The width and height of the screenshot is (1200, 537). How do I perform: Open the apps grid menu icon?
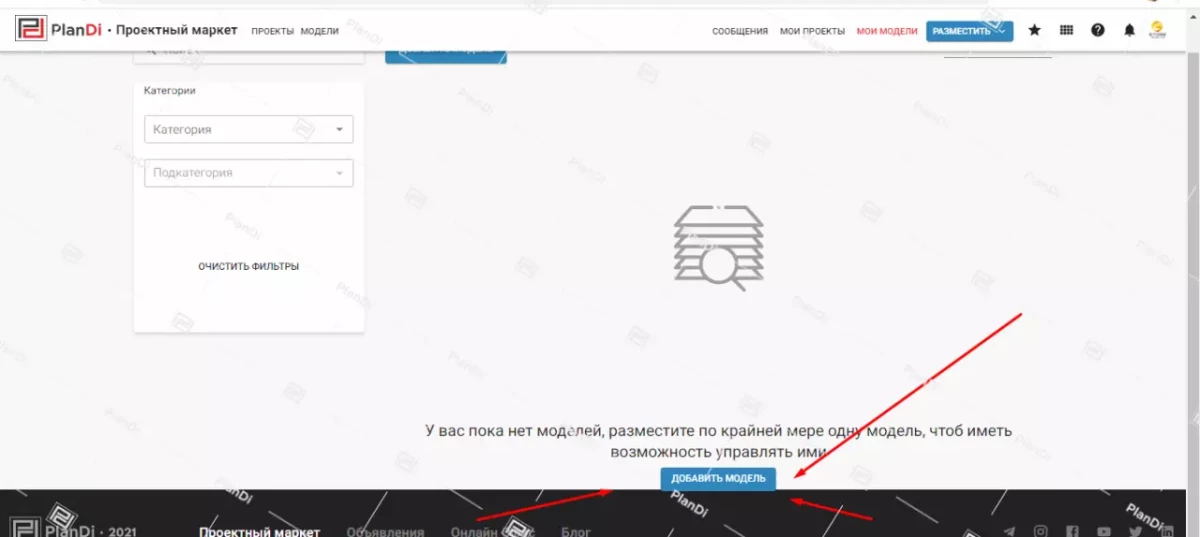(1066, 30)
